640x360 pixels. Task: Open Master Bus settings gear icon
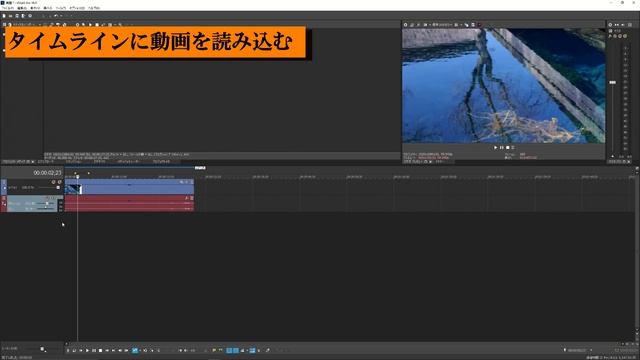tap(610, 25)
